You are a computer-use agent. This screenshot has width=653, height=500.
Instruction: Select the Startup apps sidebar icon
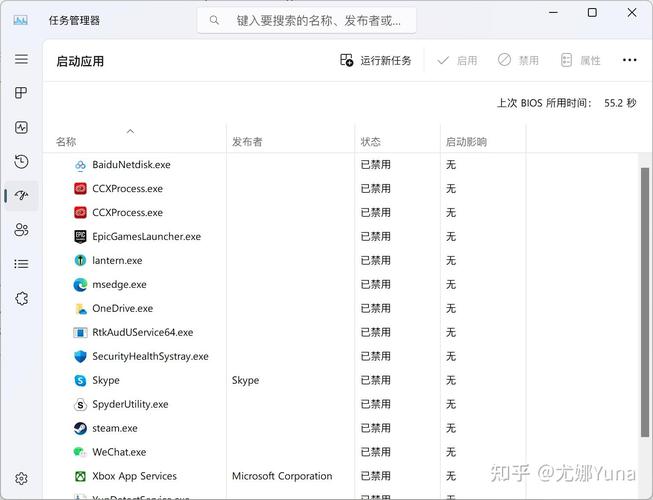[21, 195]
